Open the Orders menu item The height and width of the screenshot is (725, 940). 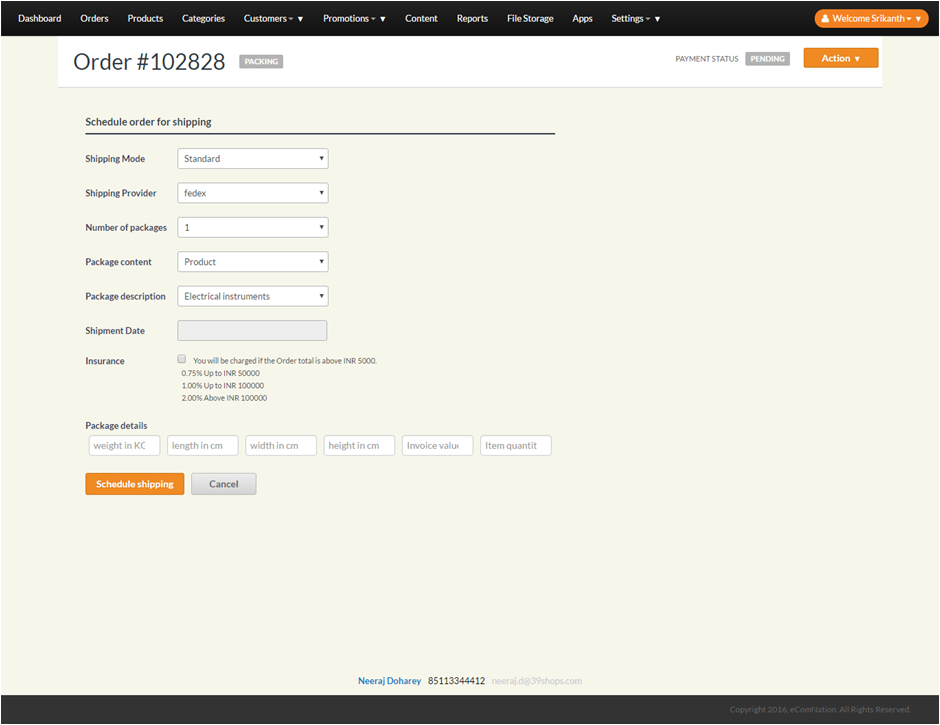pos(94,19)
